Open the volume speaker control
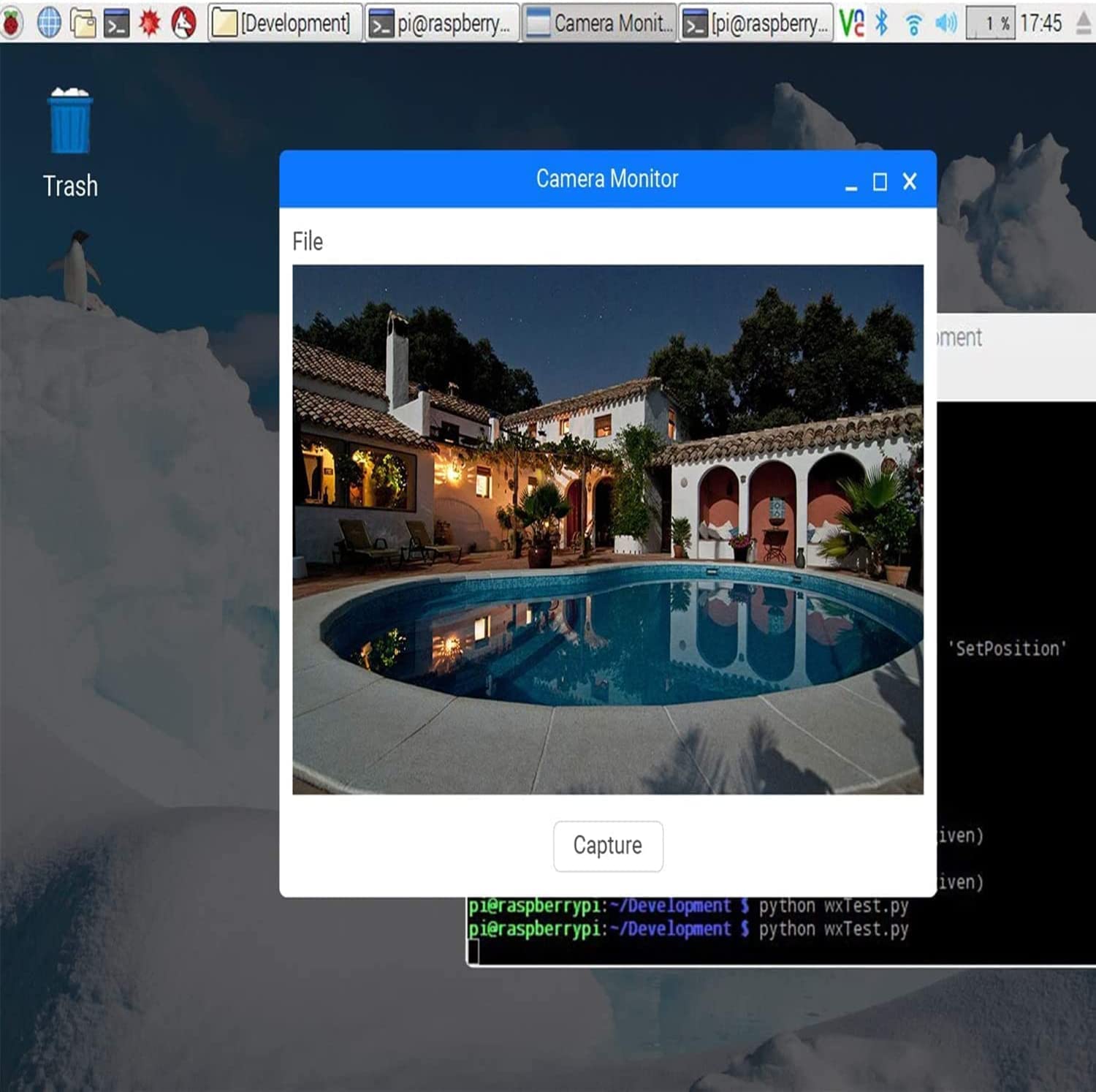Screen dimensions: 1096x1092 point(945,23)
